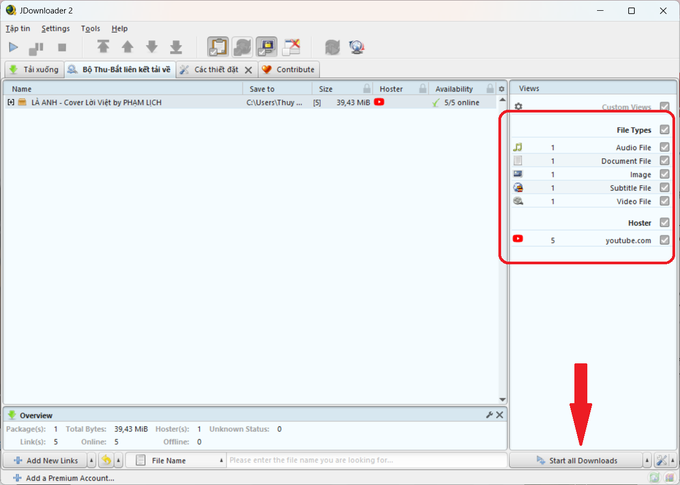Expand the Add New Links dropdown arrow
Image resolution: width=680 pixels, height=485 pixels.
pyautogui.click(x=92, y=460)
